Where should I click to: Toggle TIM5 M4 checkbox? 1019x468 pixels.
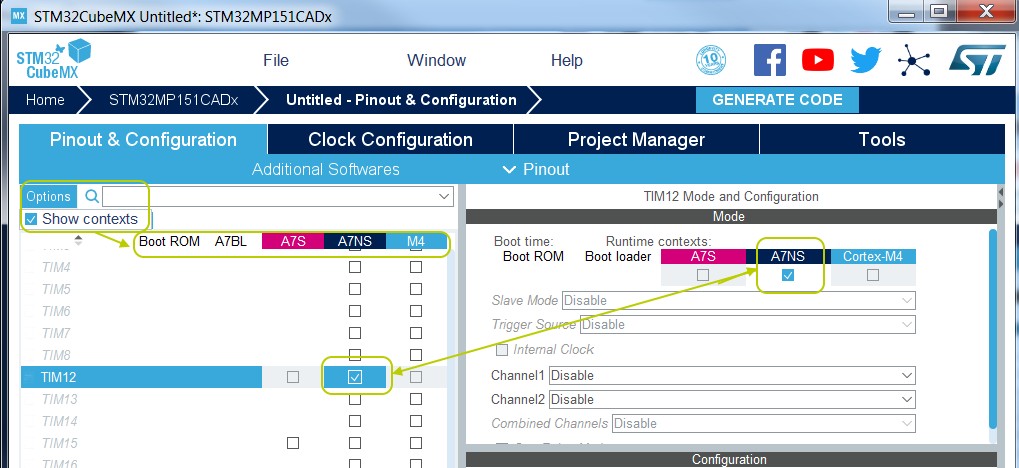[416, 289]
